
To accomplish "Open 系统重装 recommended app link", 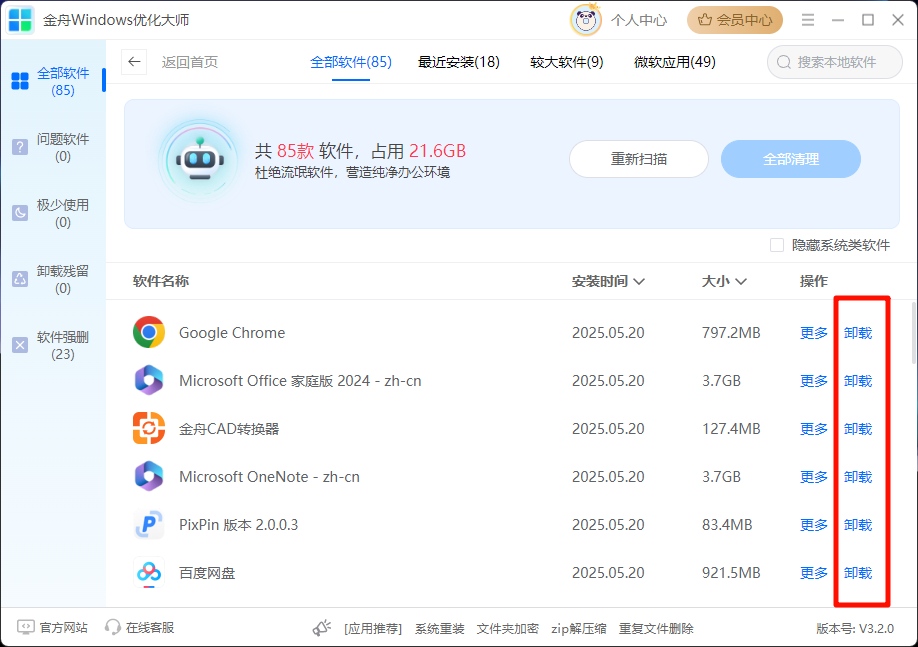I will click(x=440, y=628).
